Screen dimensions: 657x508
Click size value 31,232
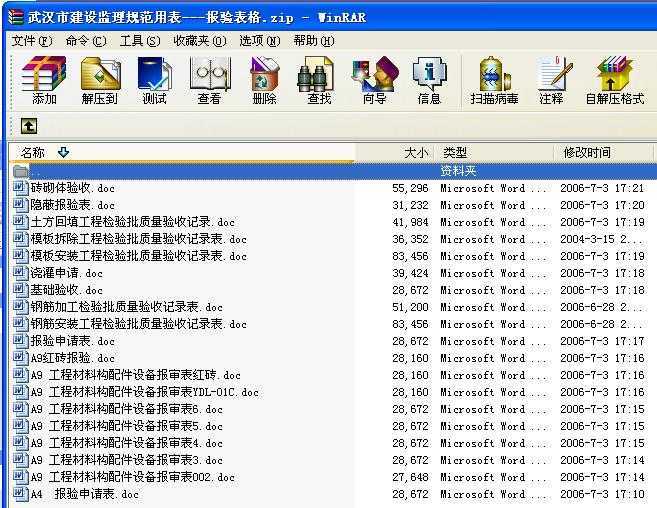[x=410, y=205]
